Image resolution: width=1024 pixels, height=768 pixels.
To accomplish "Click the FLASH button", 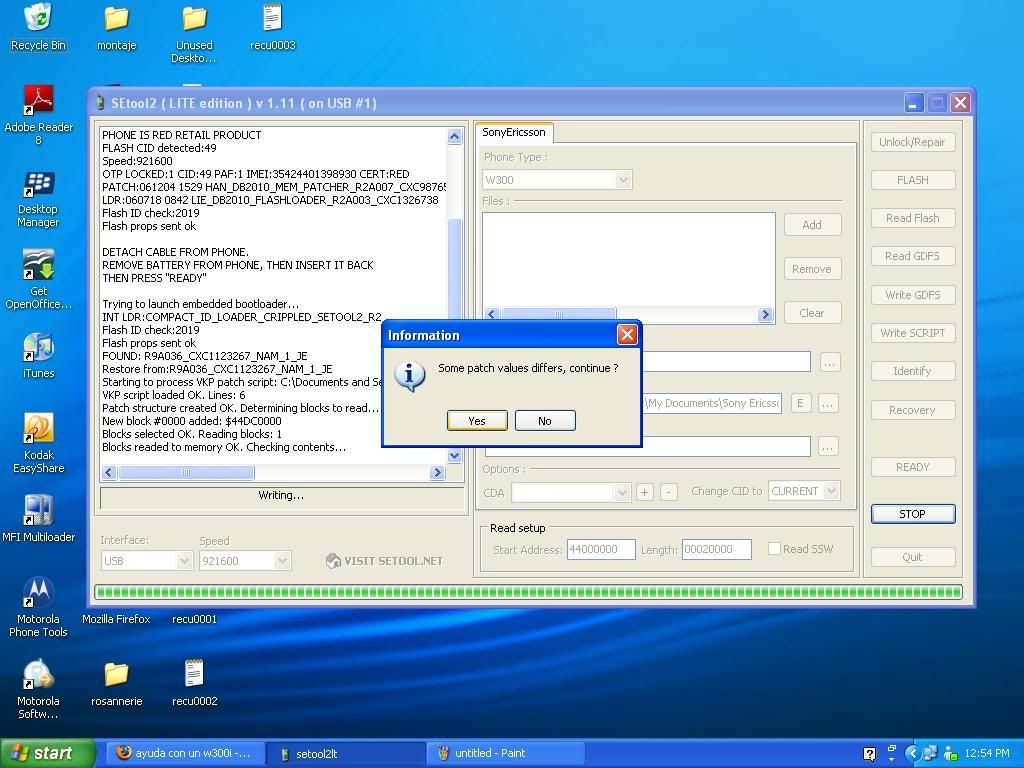I will pos(912,180).
